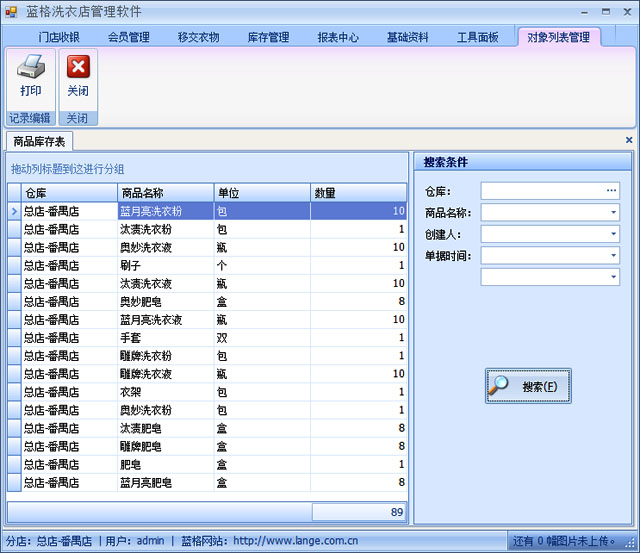The height and width of the screenshot is (553, 640).
Task: Sort by 商品名称 column header
Action: (x=166, y=193)
